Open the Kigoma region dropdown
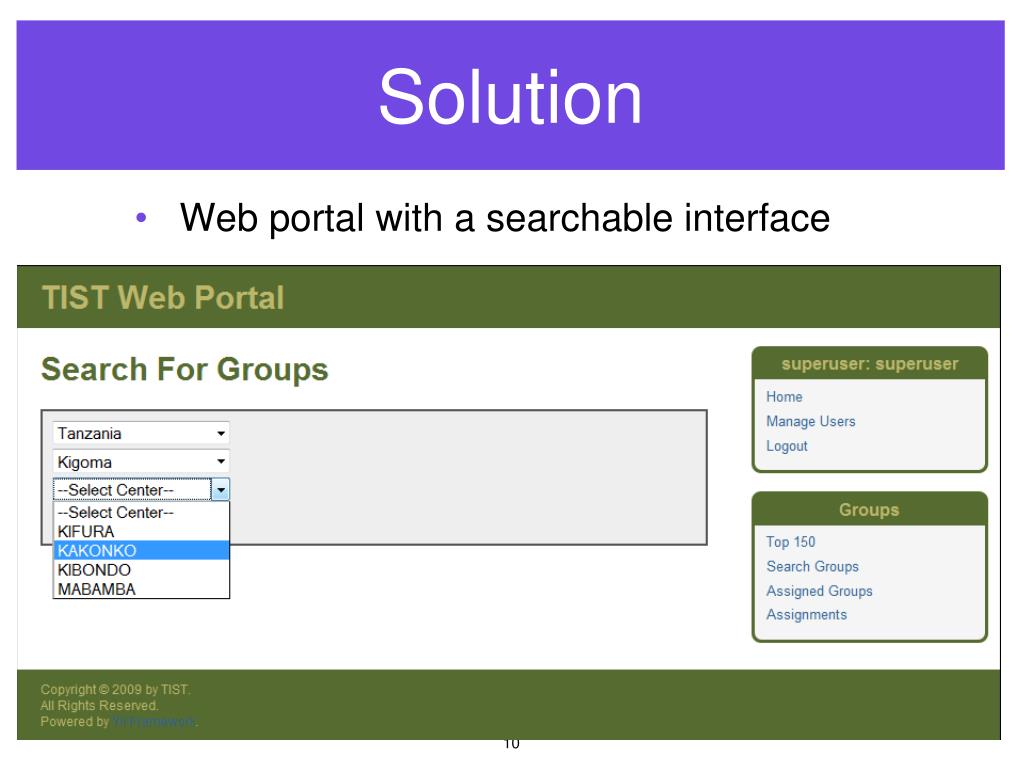 tap(141, 462)
